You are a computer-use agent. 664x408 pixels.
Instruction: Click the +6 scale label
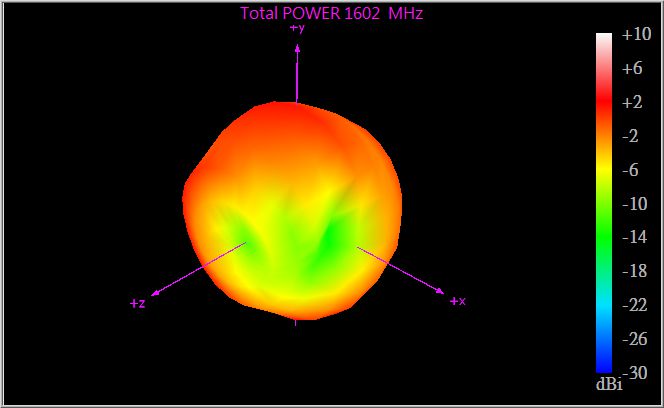pos(632,68)
